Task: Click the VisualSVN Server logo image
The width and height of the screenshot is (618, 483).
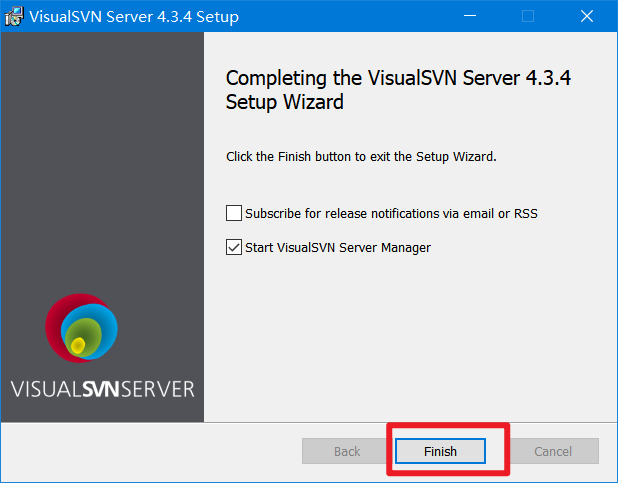Action: [81, 328]
